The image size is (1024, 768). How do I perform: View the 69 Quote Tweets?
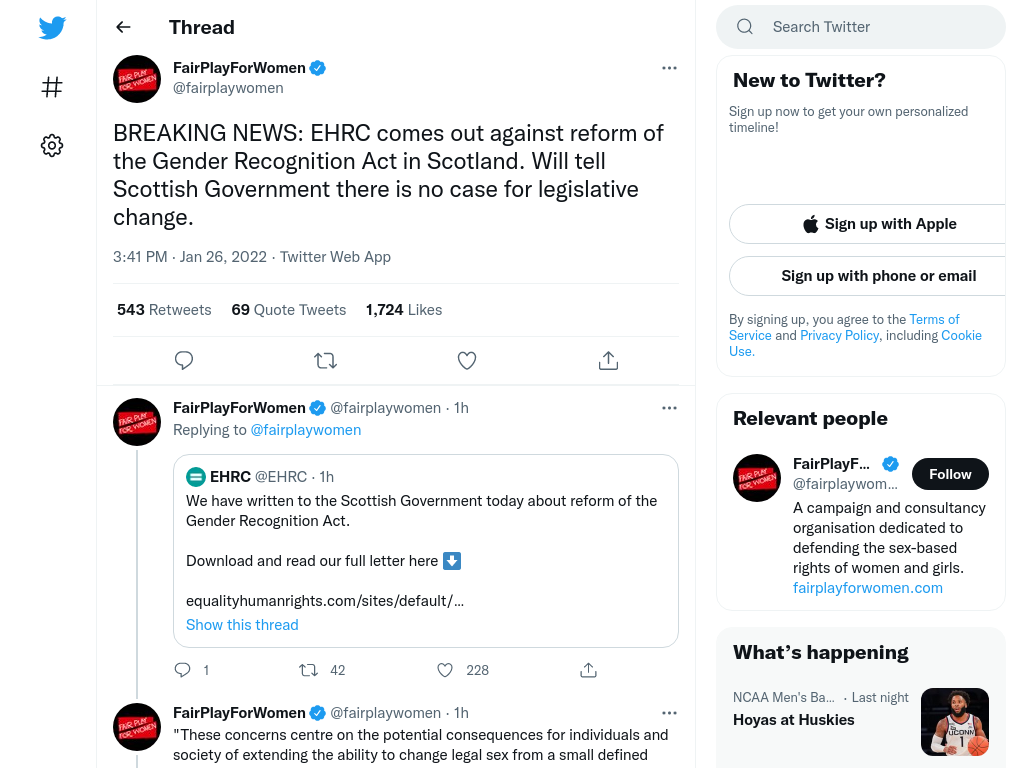[289, 310]
